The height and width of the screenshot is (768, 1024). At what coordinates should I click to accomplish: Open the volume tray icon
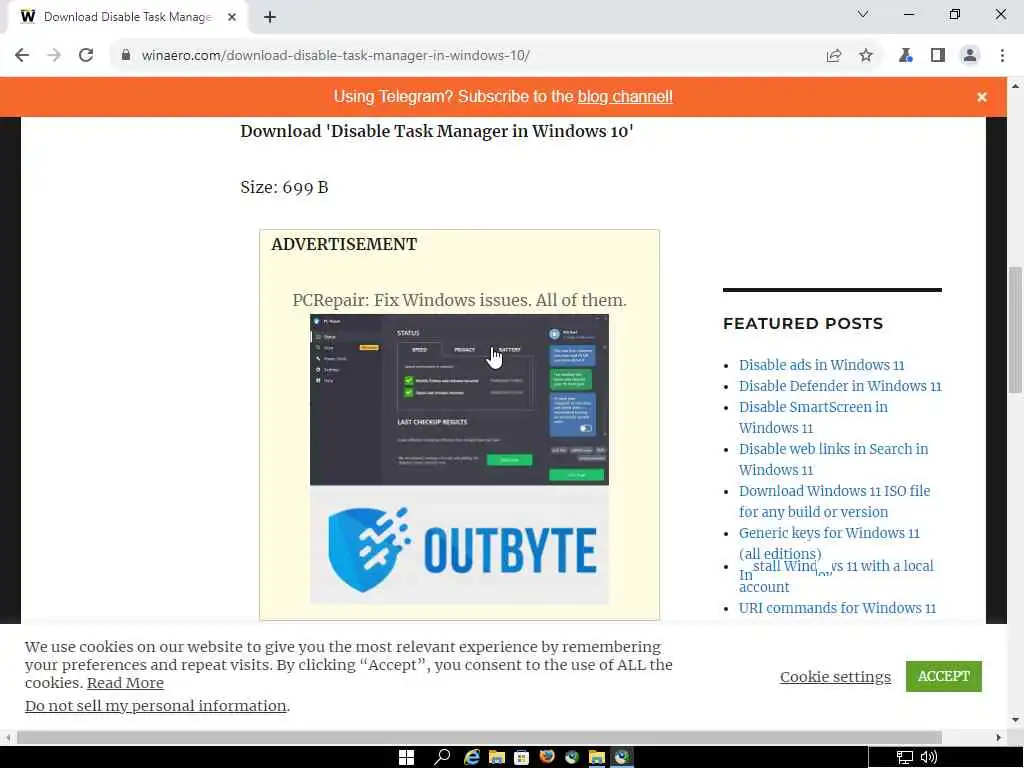[x=929, y=758]
